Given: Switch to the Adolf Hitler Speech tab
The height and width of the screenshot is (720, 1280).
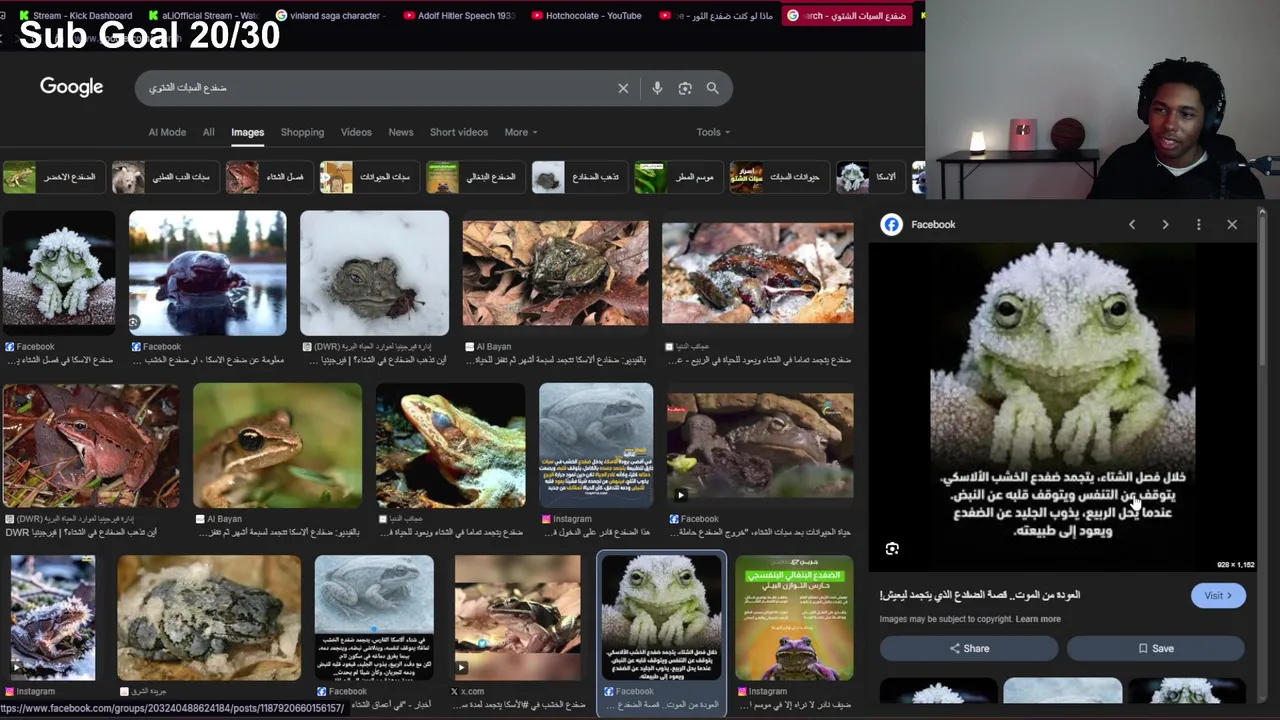Looking at the screenshot, I should 458,16.
